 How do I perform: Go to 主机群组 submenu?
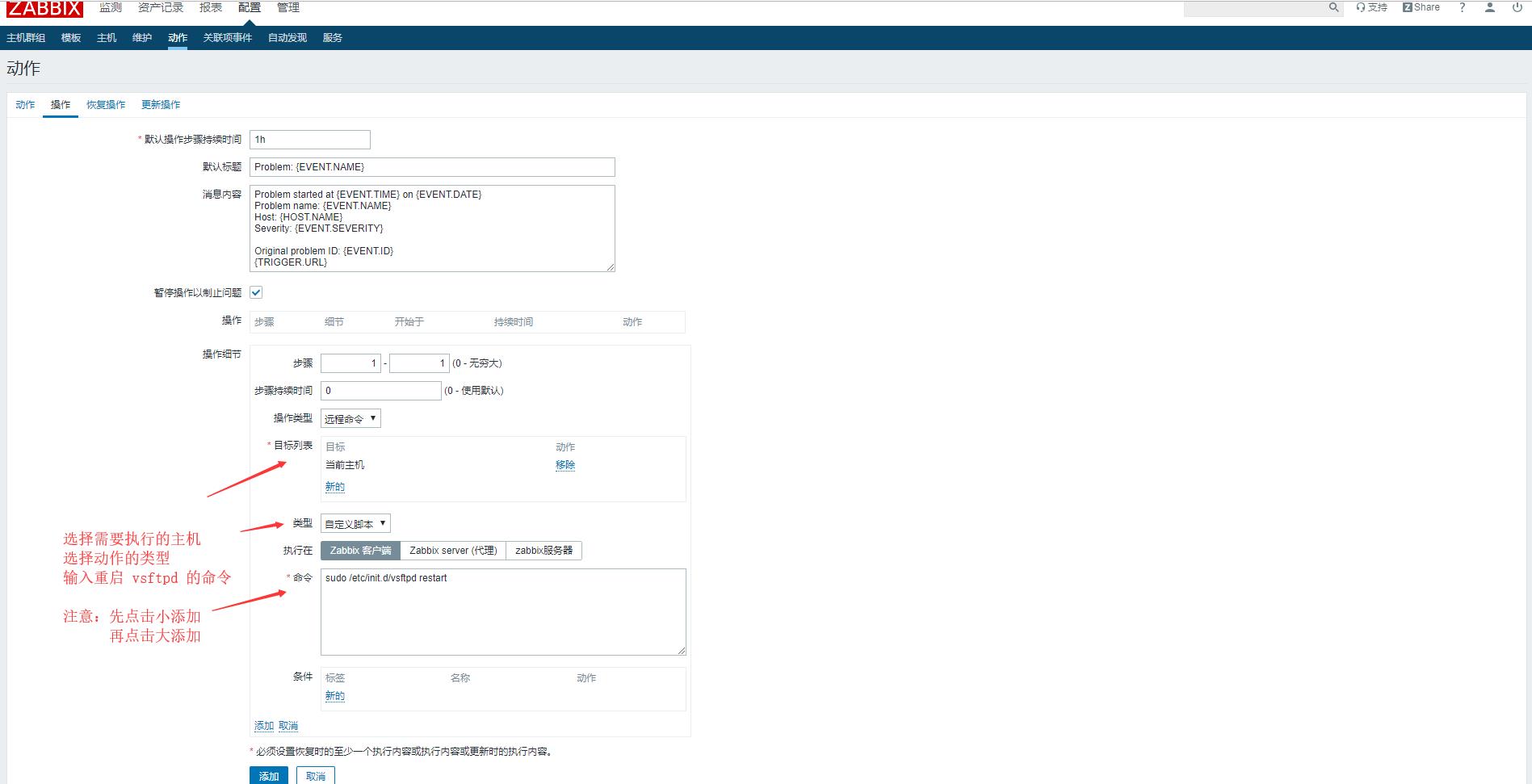(x=26, y=38)
